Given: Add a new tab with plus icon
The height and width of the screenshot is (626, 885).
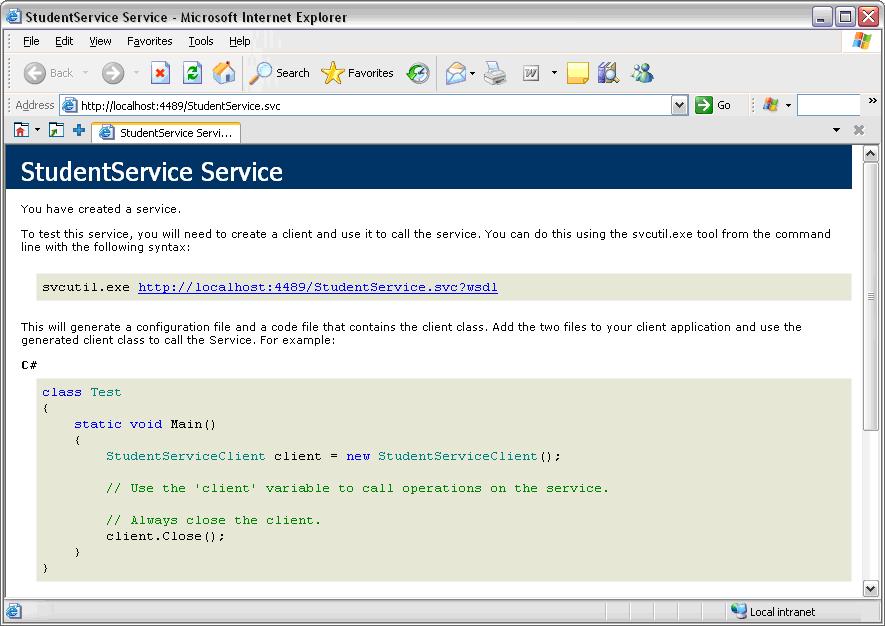Looking at the screenshot, I should tap(78, 131).
